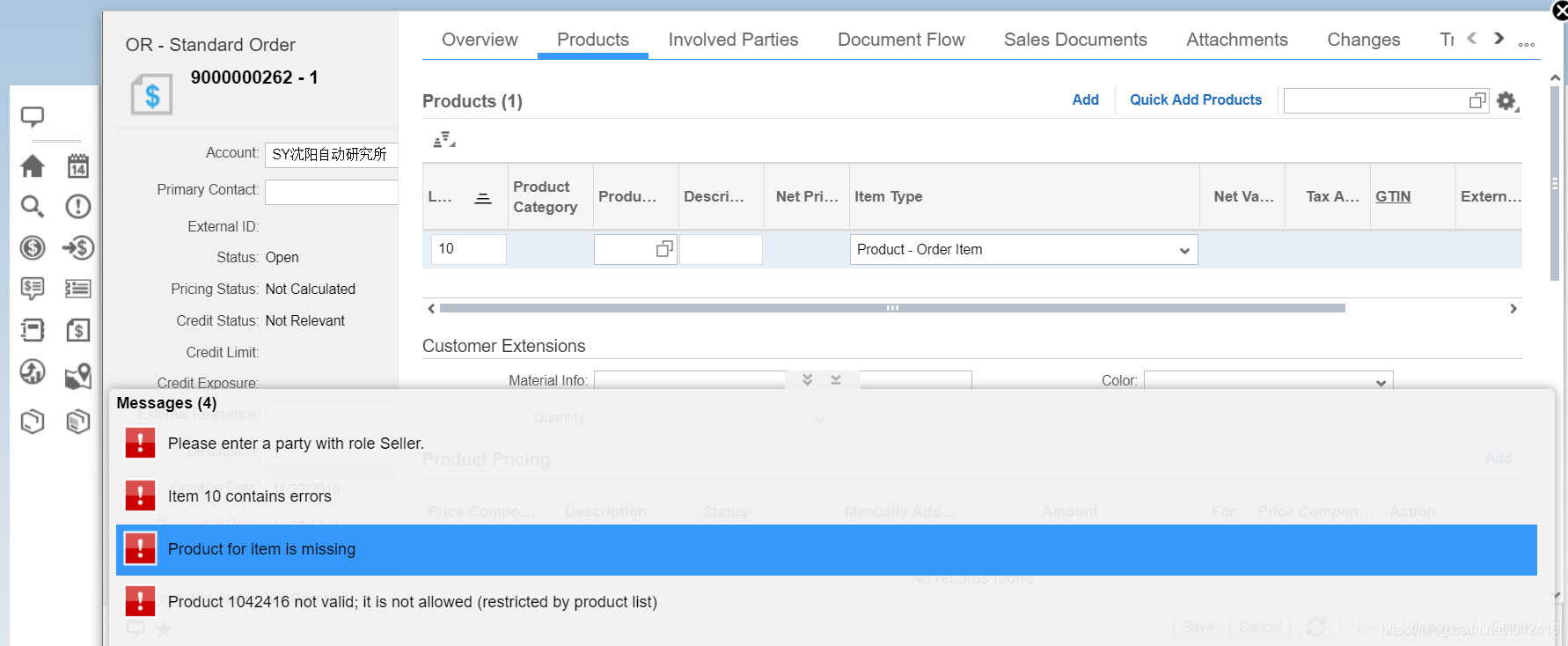Screen dimensions: 1568x646
Task: Click the sort icon above products table
Action: (444, 139)
